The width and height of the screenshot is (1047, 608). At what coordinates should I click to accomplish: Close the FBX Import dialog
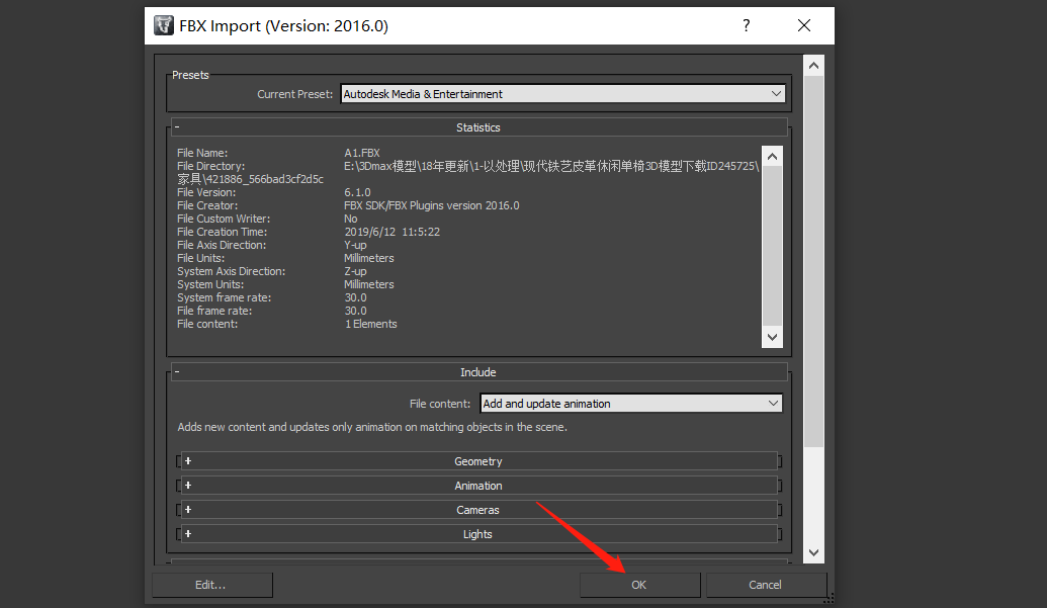(x=804, y=26)
